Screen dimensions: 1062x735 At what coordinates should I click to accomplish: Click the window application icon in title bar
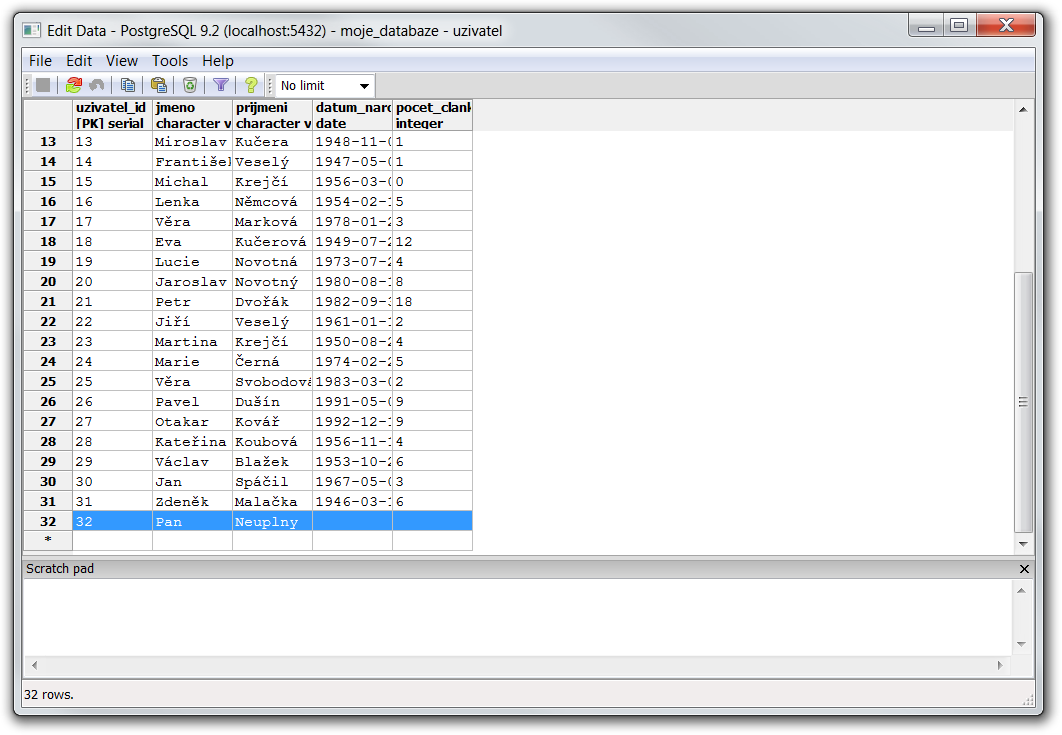coord(31,30)
